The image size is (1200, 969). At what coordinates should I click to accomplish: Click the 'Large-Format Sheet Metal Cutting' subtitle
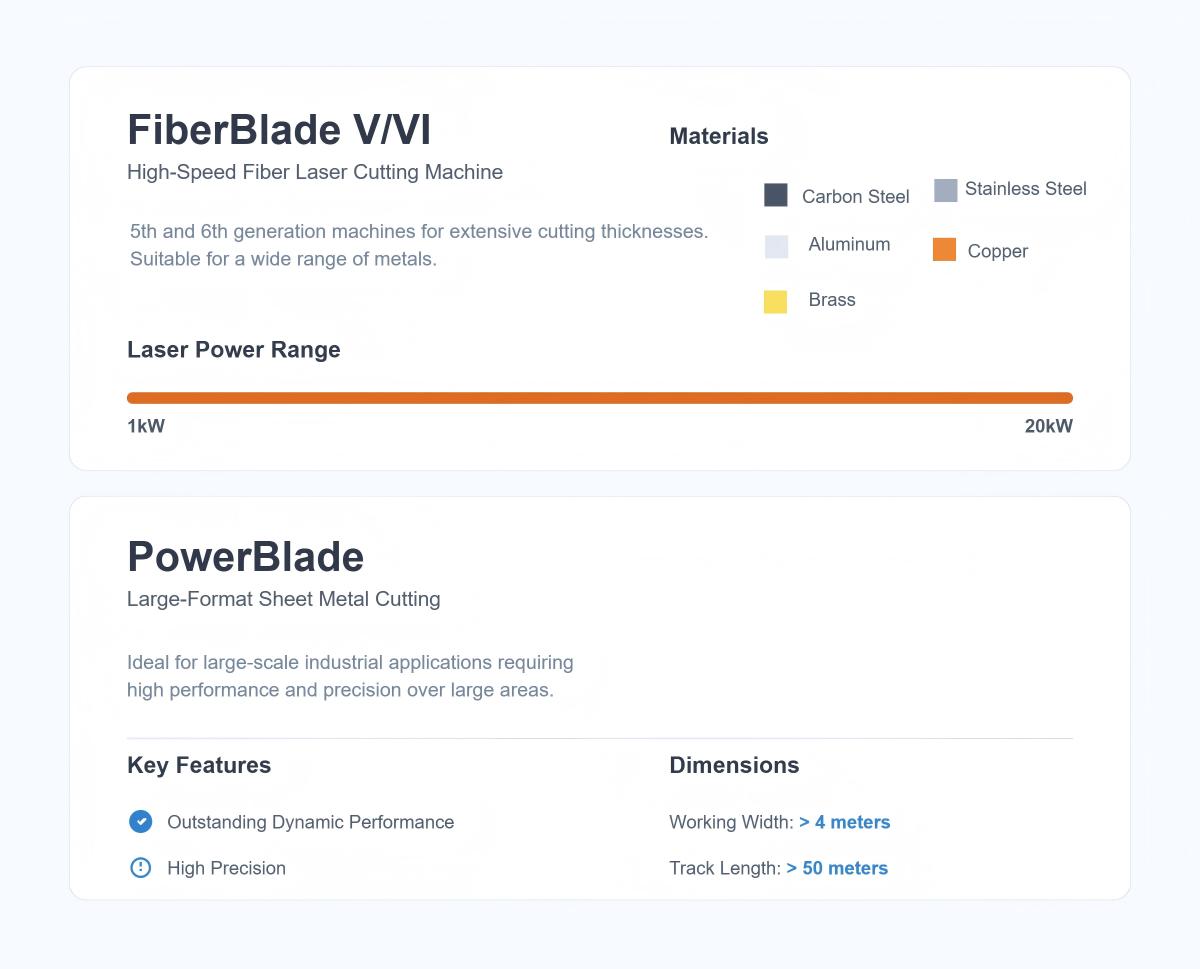284,599
